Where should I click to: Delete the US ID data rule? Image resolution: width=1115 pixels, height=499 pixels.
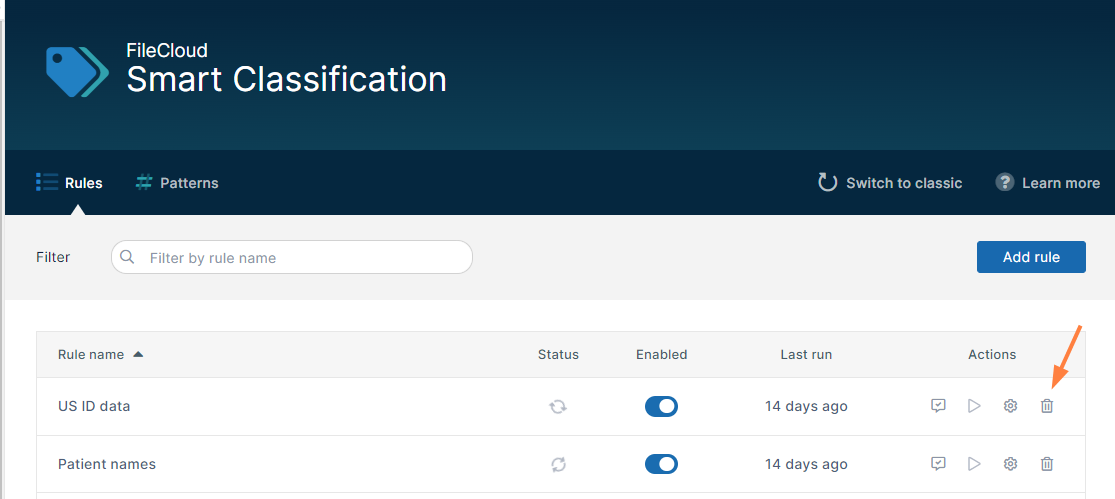[x=1047, y=406]
